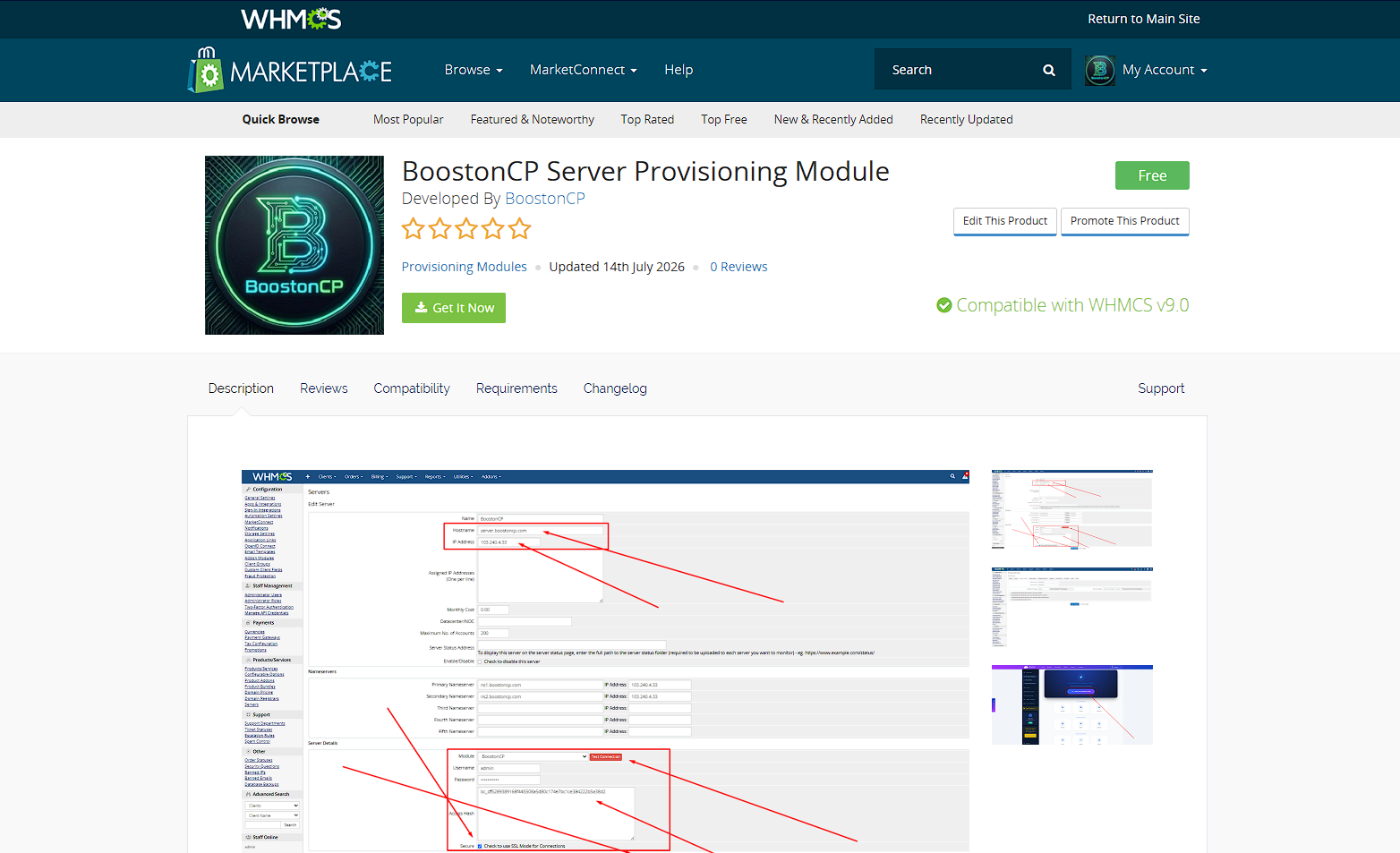
Task: Click Edit This Product button
Action: 1005,221
